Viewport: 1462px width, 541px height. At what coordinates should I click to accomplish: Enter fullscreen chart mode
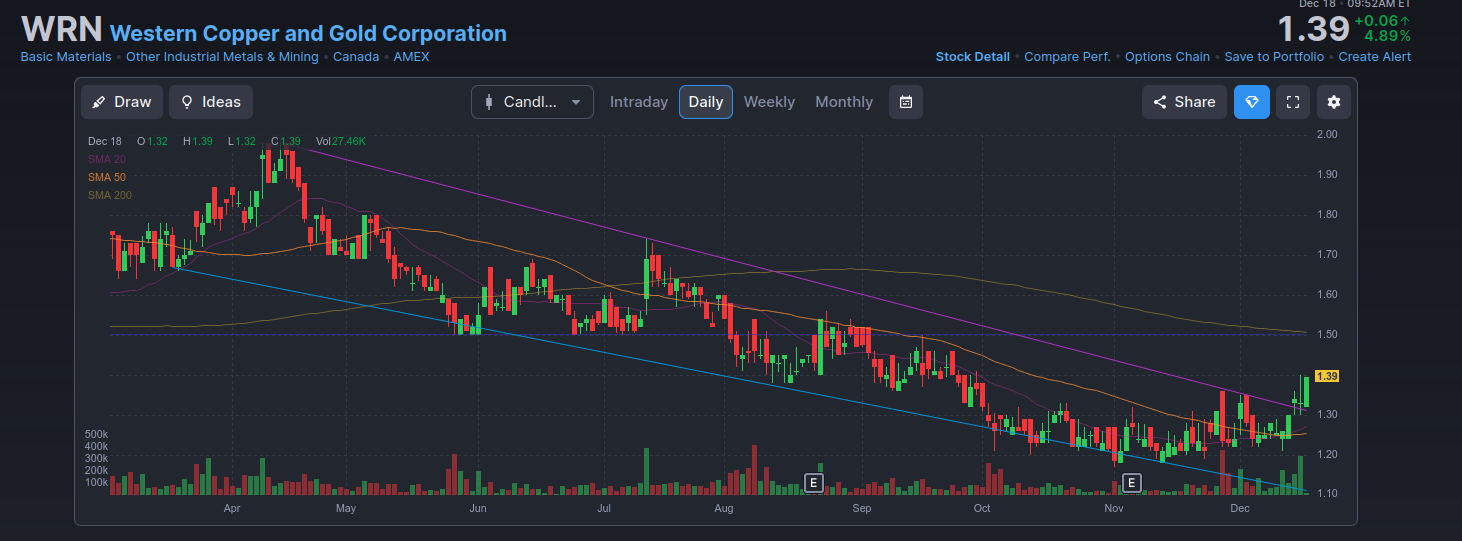click(1292, 102)
